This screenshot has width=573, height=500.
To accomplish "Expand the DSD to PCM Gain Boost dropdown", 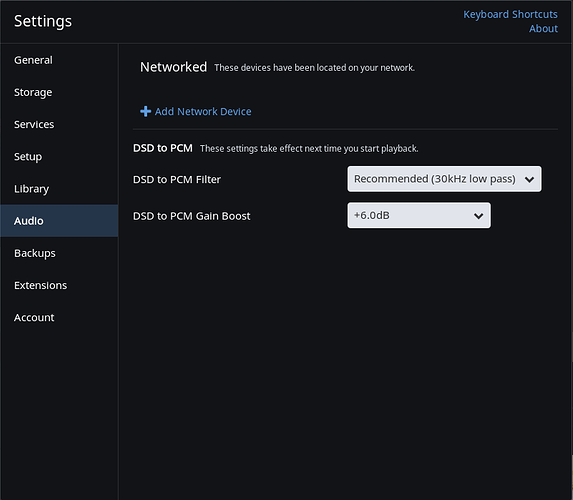I will point(419,216).
